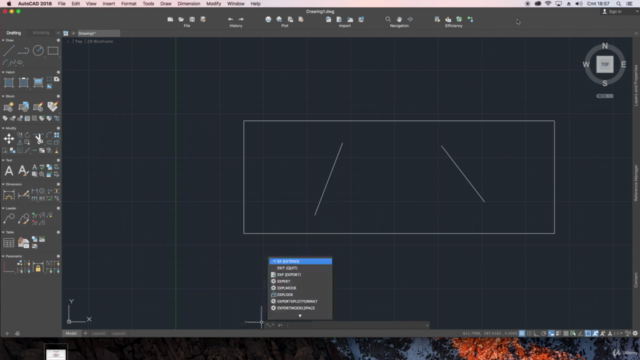Open Layers and Properties side panel
The image size is (640, 360).
(x=636, y=85)
